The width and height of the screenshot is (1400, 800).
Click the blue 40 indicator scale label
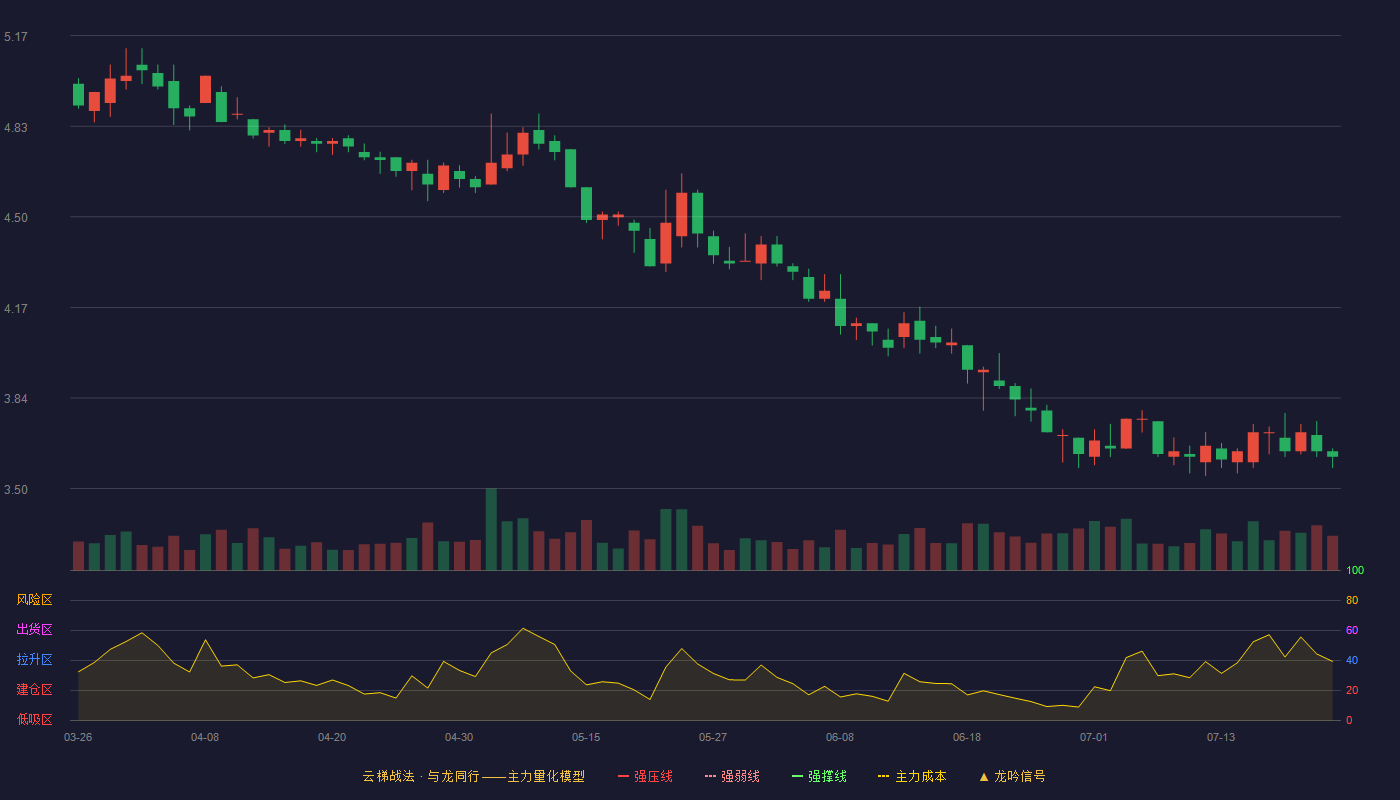(x=1352, y=660)
